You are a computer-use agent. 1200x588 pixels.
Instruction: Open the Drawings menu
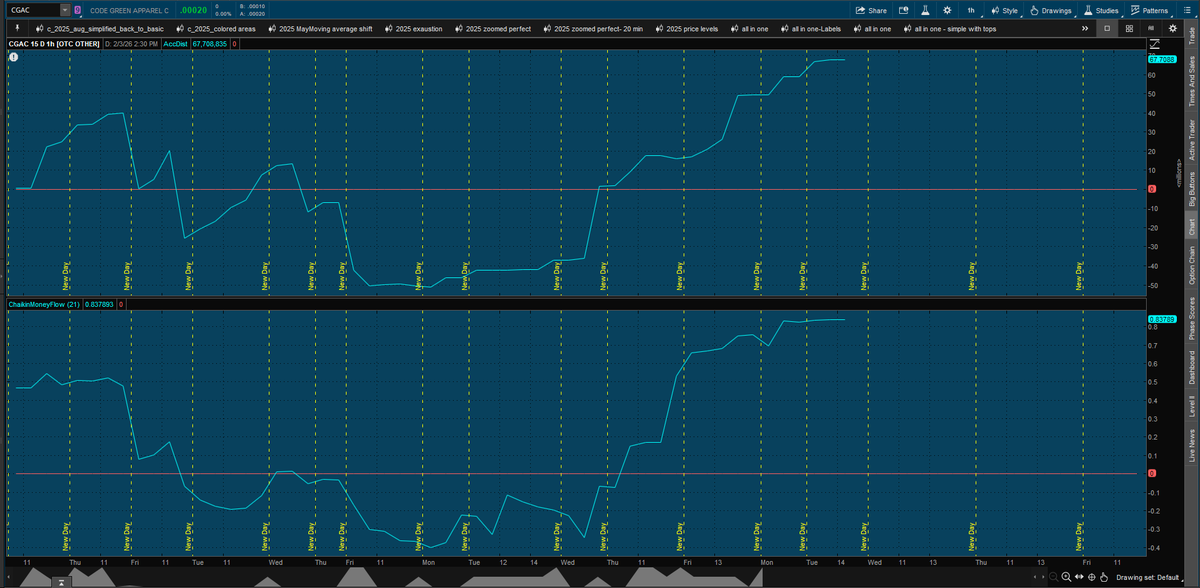(x=1051, y=10)
